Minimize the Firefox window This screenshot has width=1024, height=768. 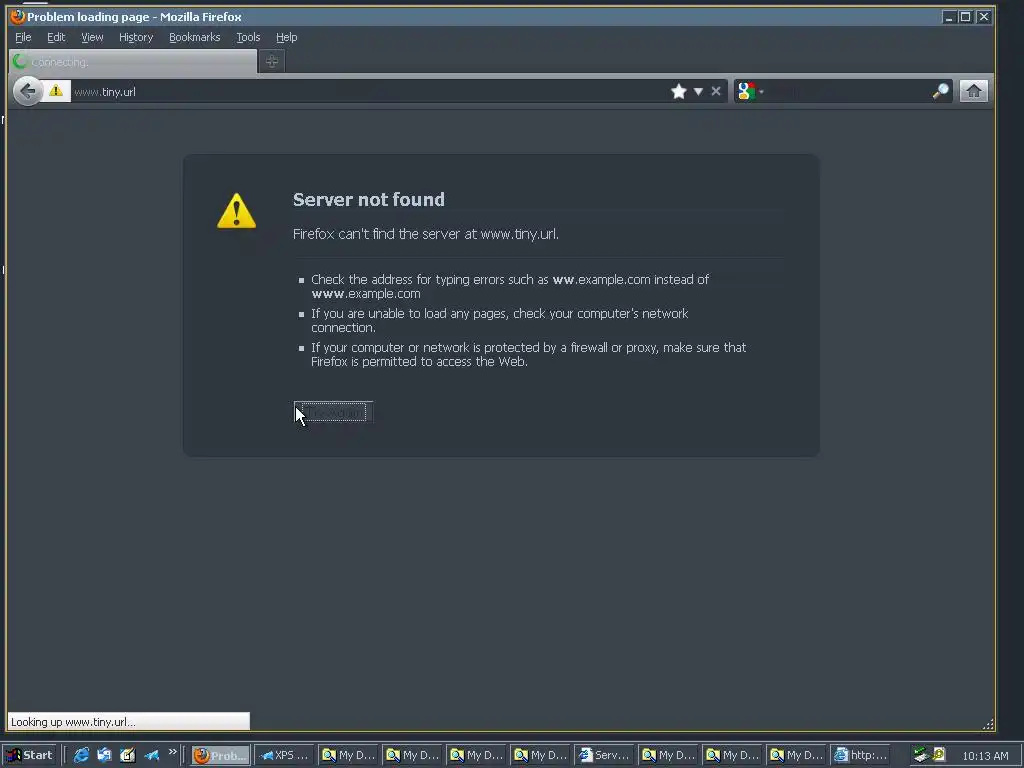948,17
